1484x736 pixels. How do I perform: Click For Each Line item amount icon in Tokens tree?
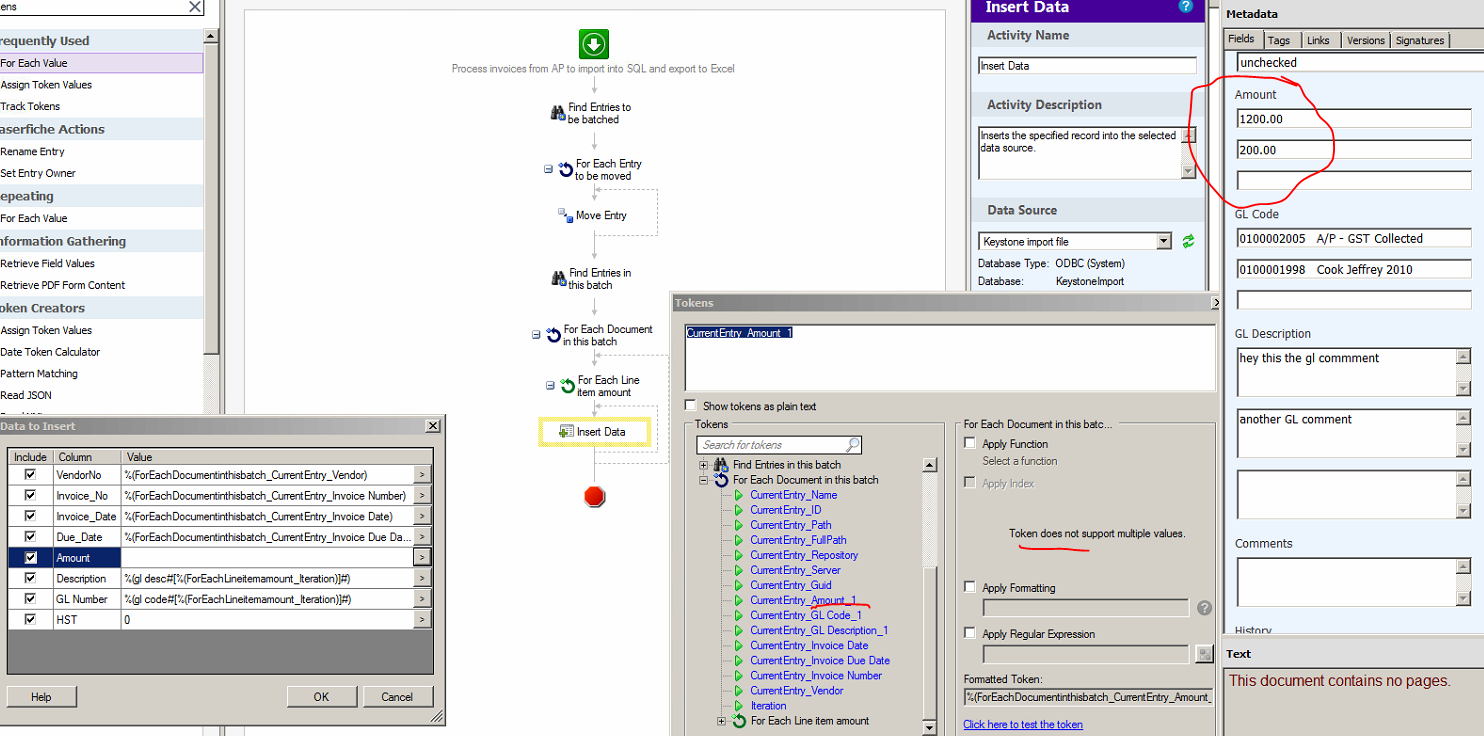coord(740,721)
